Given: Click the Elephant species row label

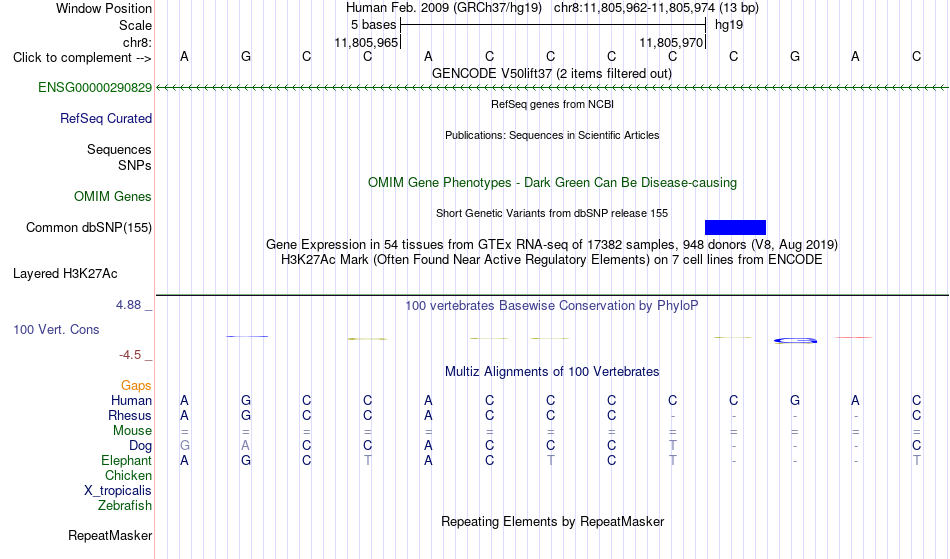Looking at the screenshot, I should coord(126,461).
